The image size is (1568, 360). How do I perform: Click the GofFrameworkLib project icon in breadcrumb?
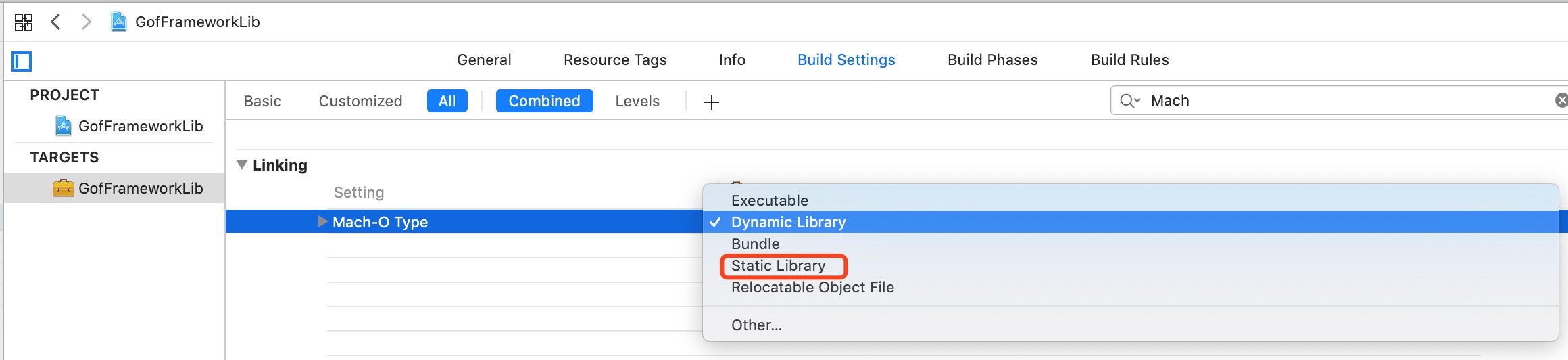coord(119,22)
